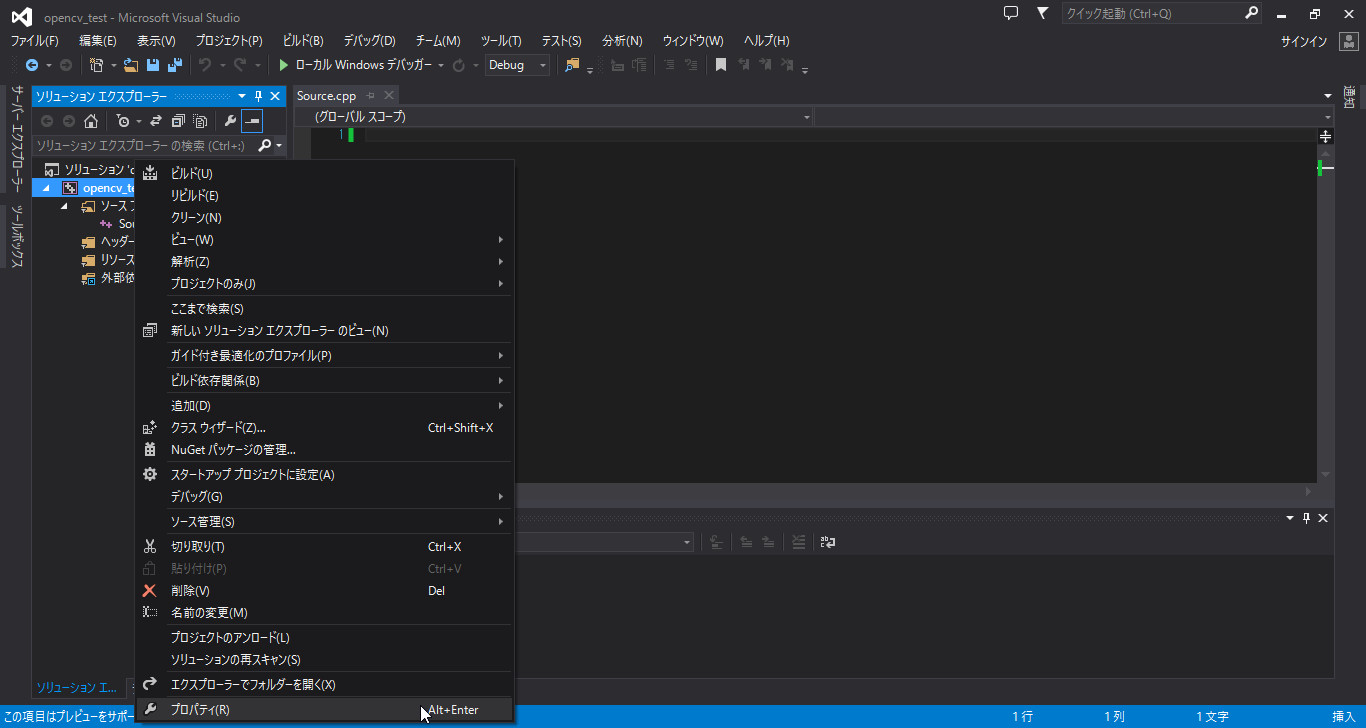Toggle Show All Files in Solution Explorer
The height and width of the screenshot is (728, 1366).
click(x=200, y=120)
